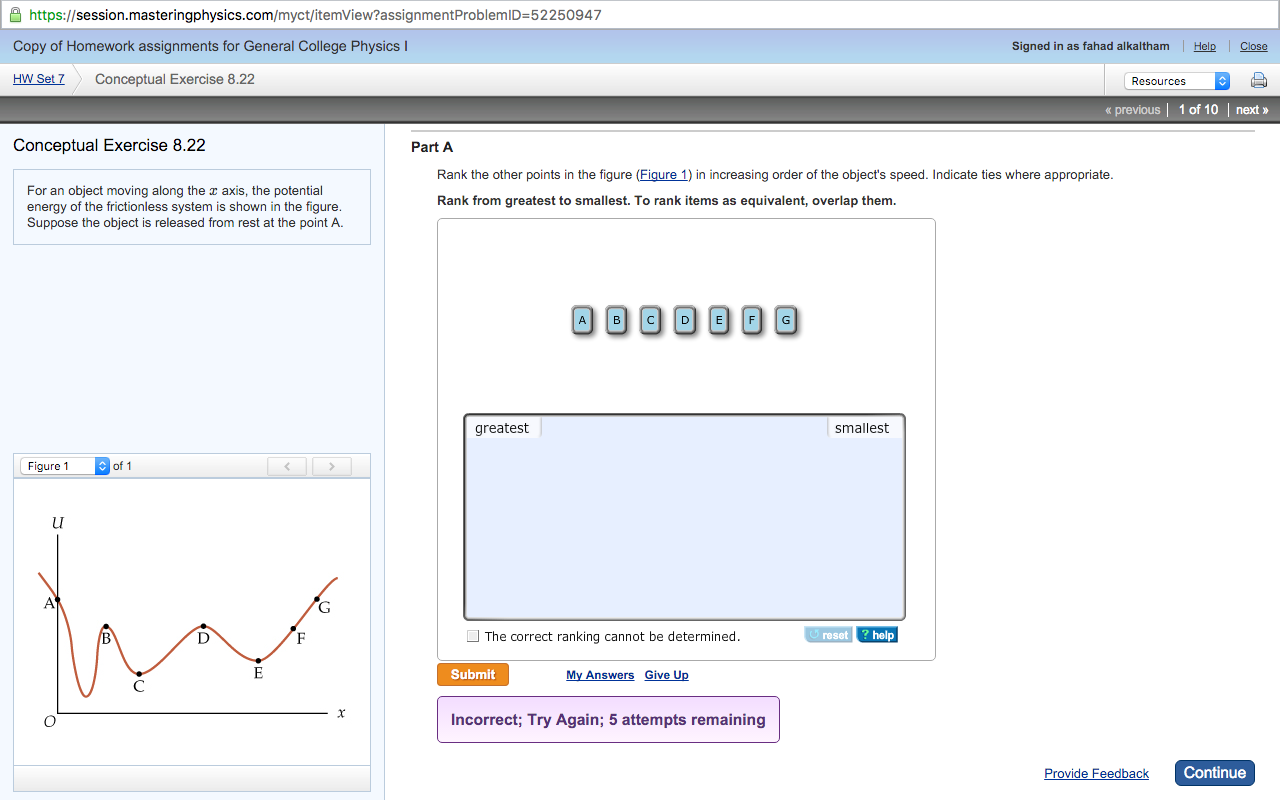1280x800 pixels.
Task: Click point C on the energy curve
Action: 140,674
